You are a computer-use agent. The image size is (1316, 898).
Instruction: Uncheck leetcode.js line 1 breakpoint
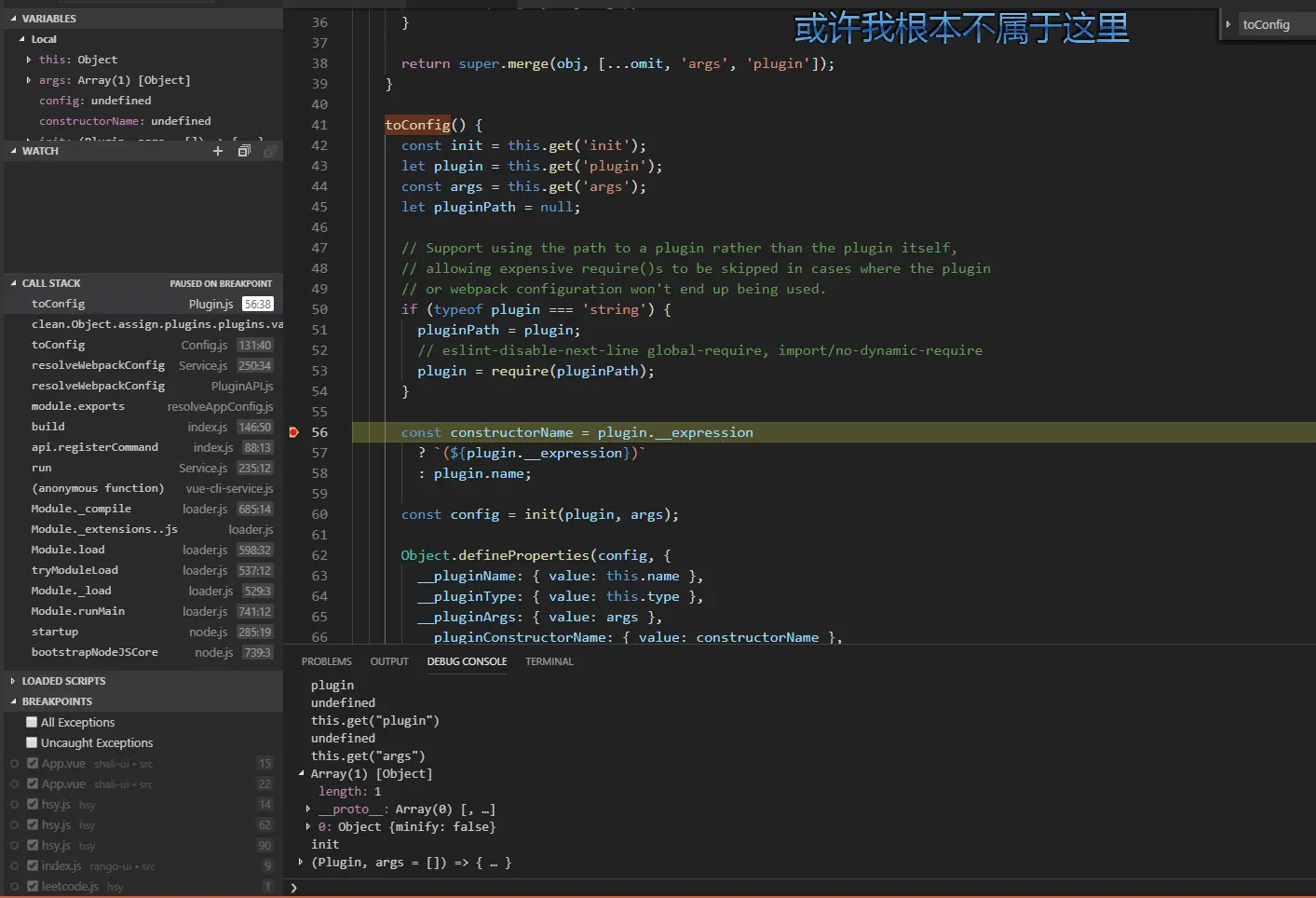click(33, 887)
